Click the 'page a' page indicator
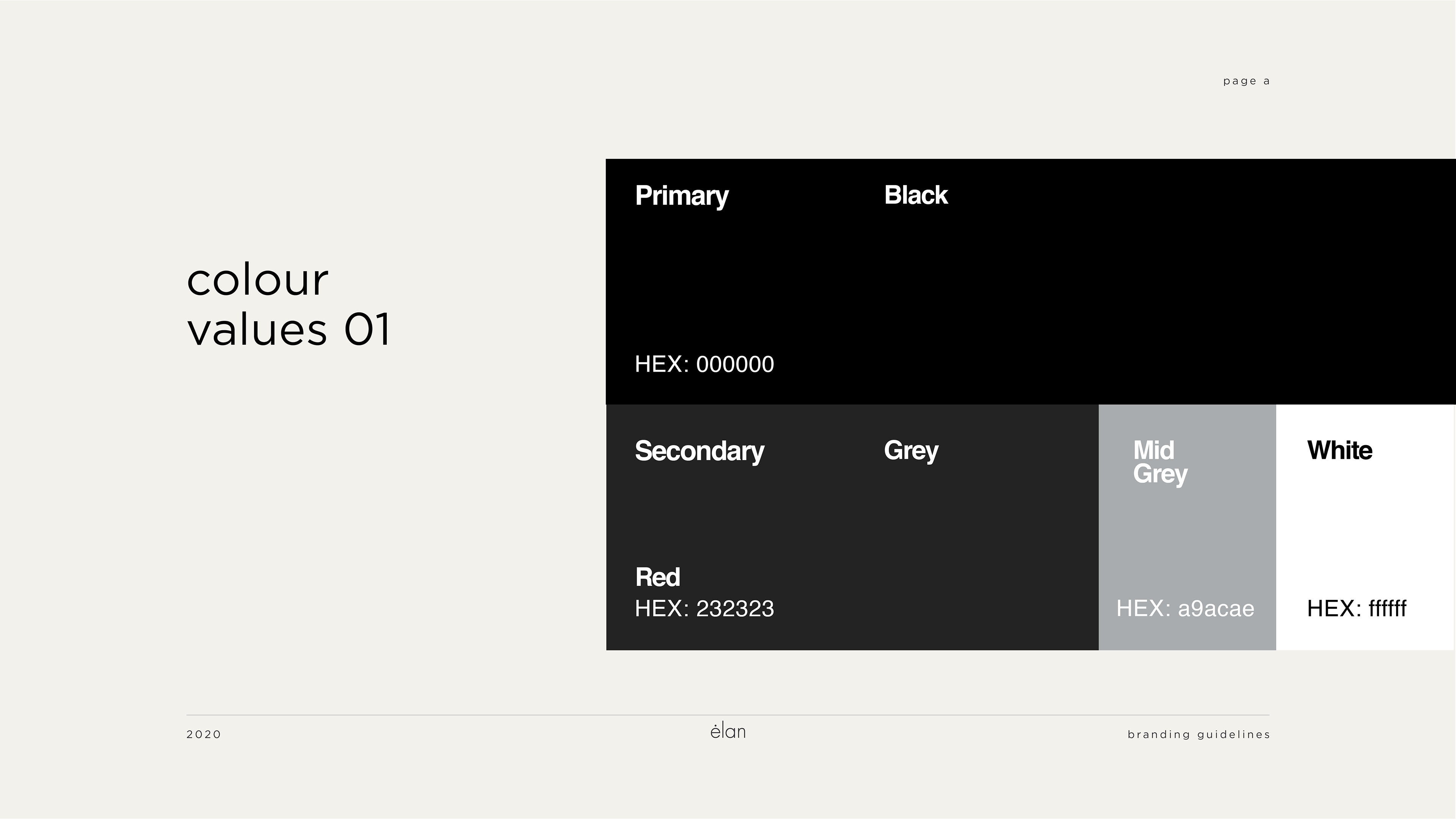The width and height of the screenshot is (1456, 819). pos(1246,82)
